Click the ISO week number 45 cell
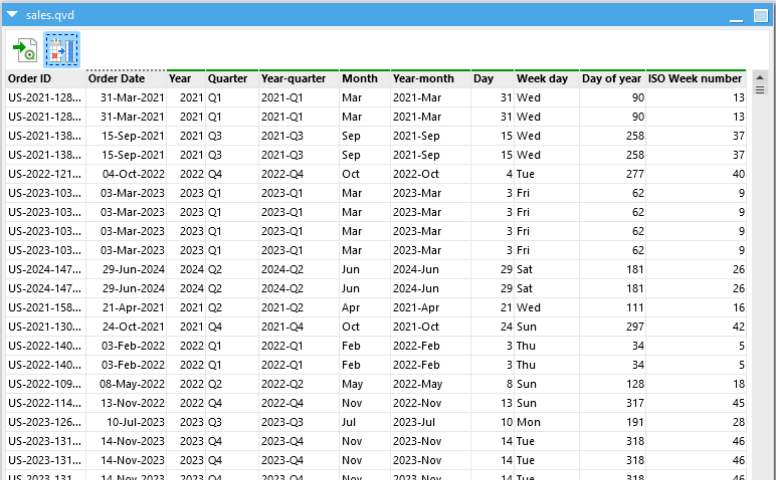The height and width of the screenshot is (480, 776). pos(695,403)
